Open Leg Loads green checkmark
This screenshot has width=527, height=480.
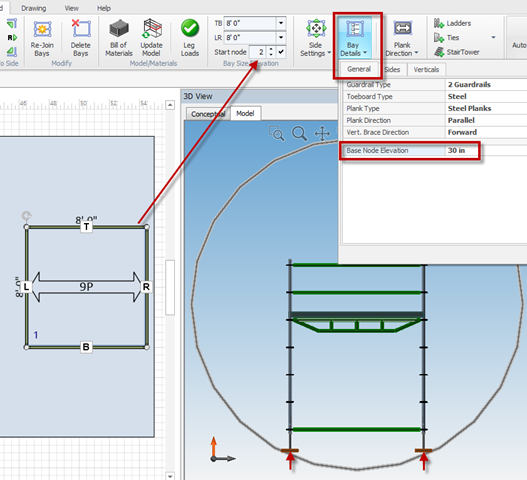[x=190, y=28]
